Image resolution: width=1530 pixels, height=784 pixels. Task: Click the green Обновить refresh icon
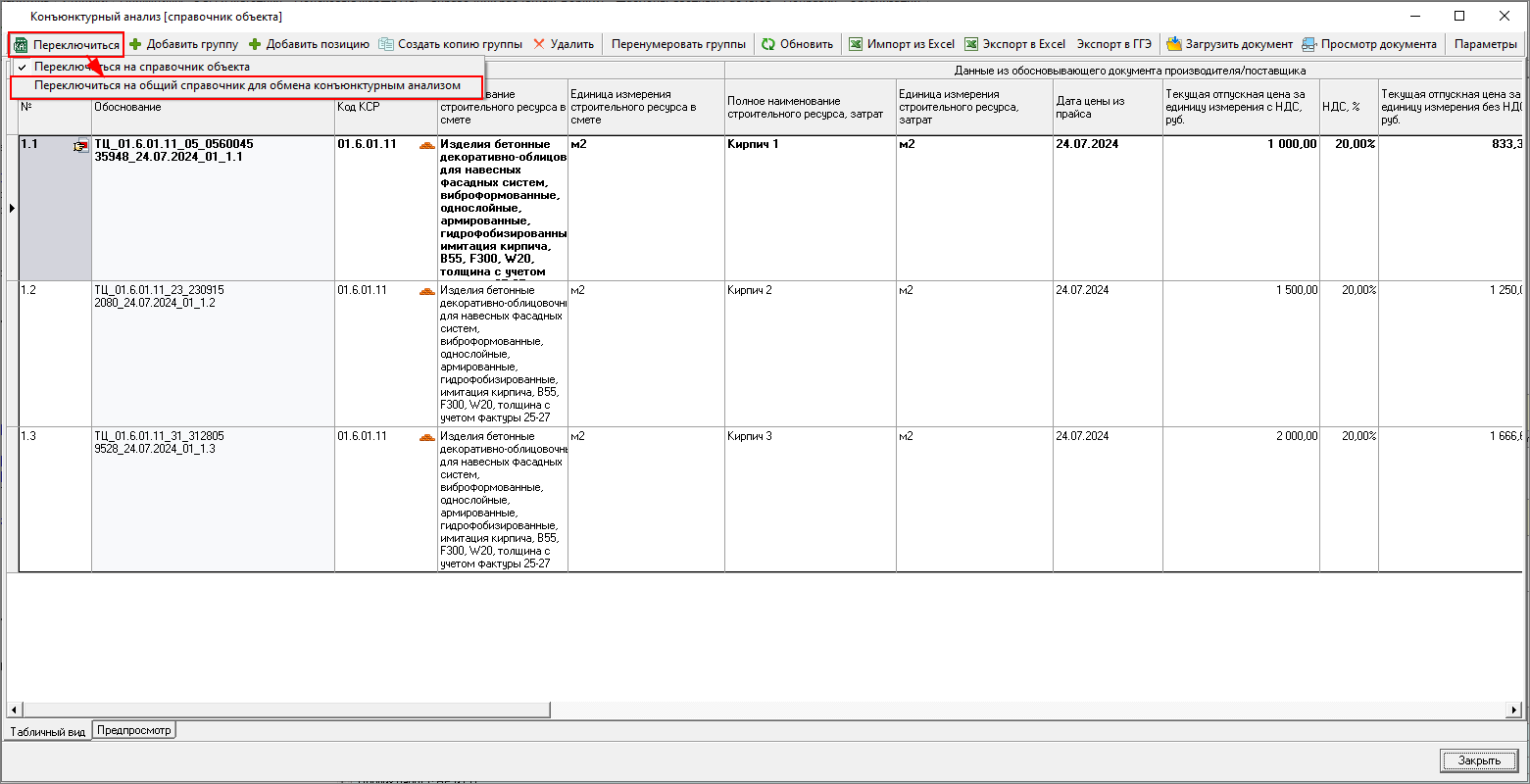(768, 44)
